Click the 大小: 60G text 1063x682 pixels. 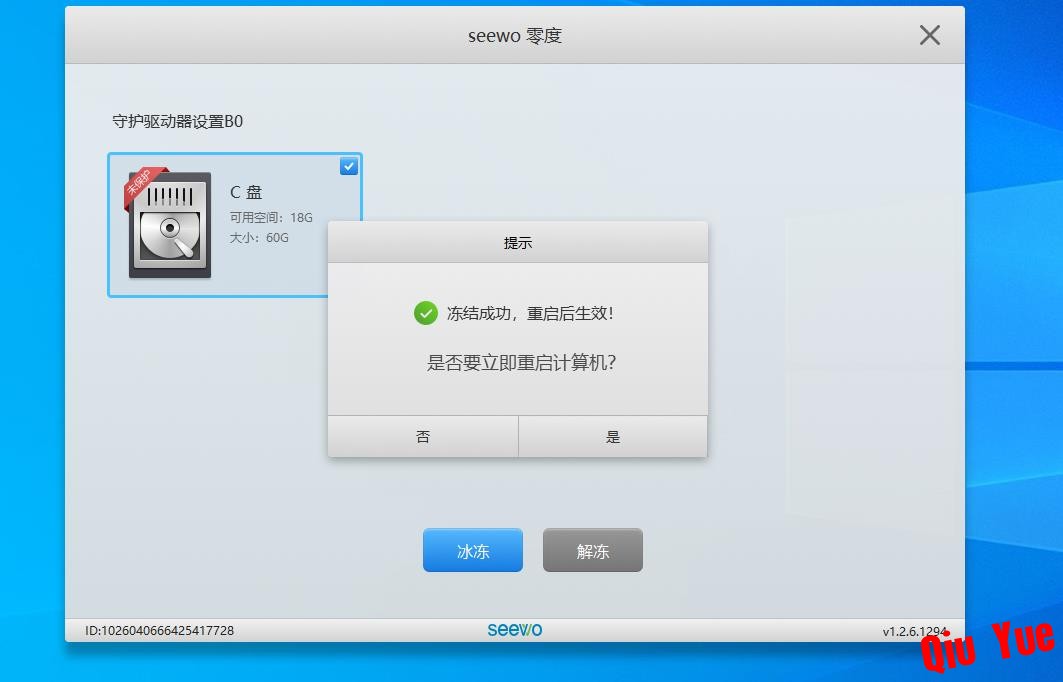(x=259, y=237)
